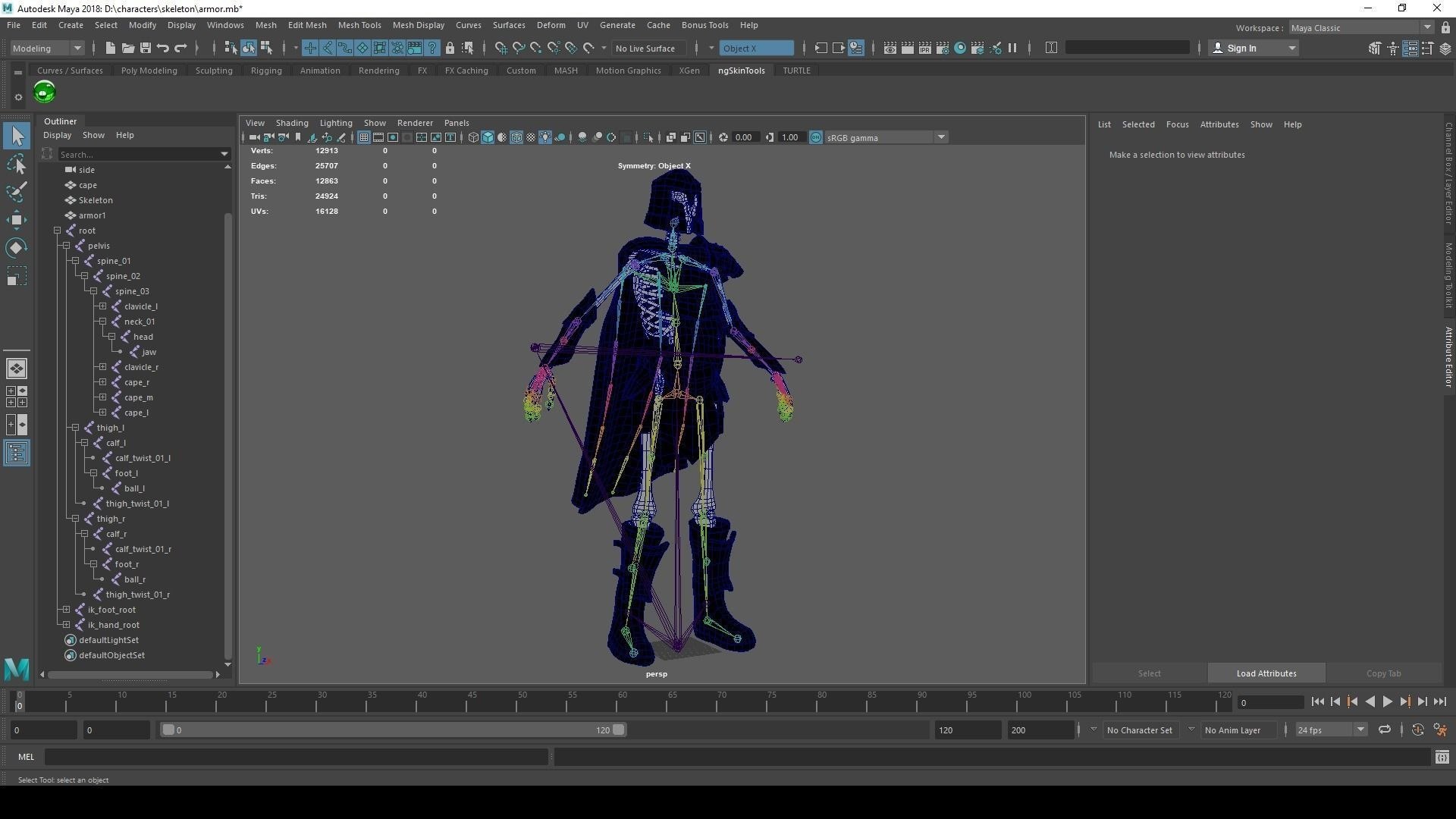The height and width of the screenshot is (819, 1456).
Task: Select the Move tool in the toolbox
Action: (17, 220)
